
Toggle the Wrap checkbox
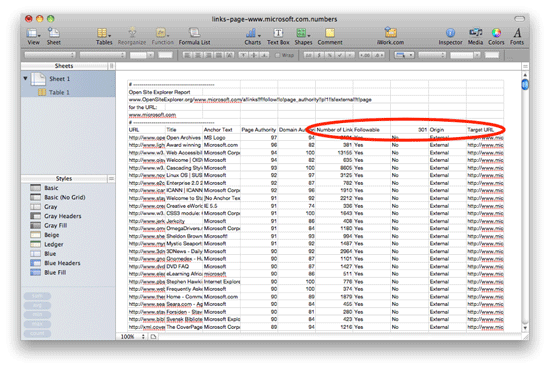coord(277,55)
